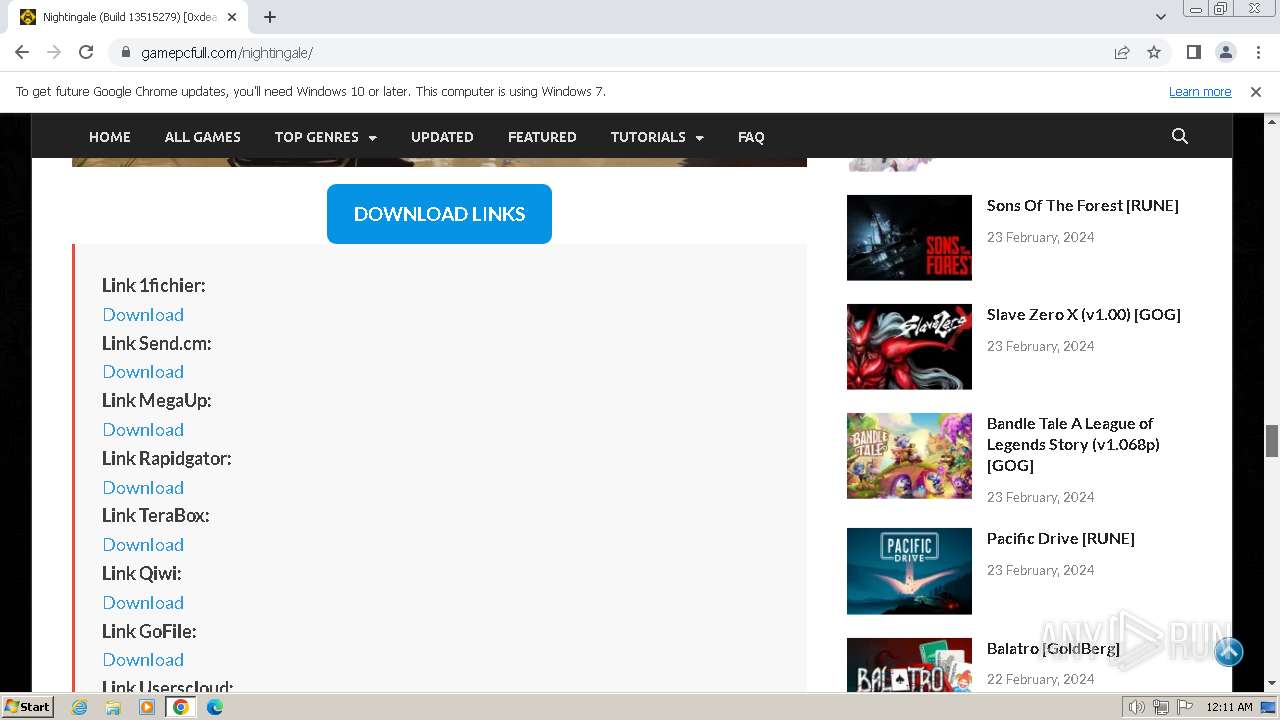Screen dimensions: 1280x720
Task: Click the page vertical scrollbar thumb
Action: tap(1272, 440)
